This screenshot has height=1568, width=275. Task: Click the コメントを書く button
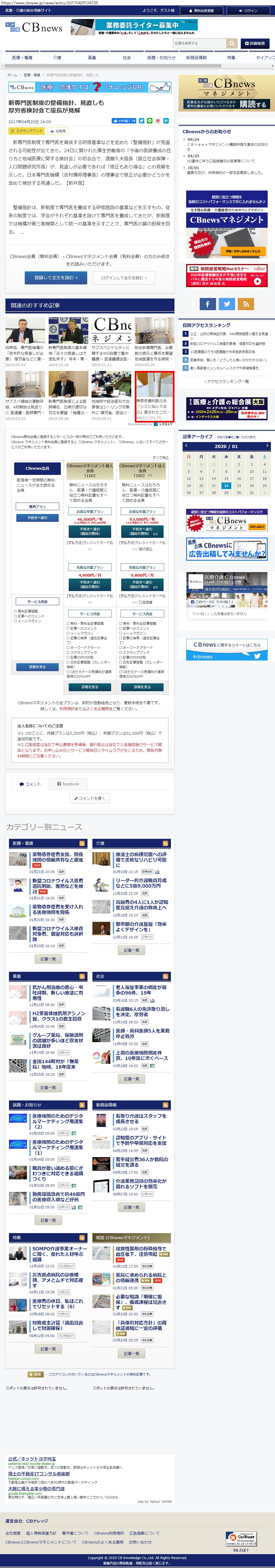click(x=90, y=798)
